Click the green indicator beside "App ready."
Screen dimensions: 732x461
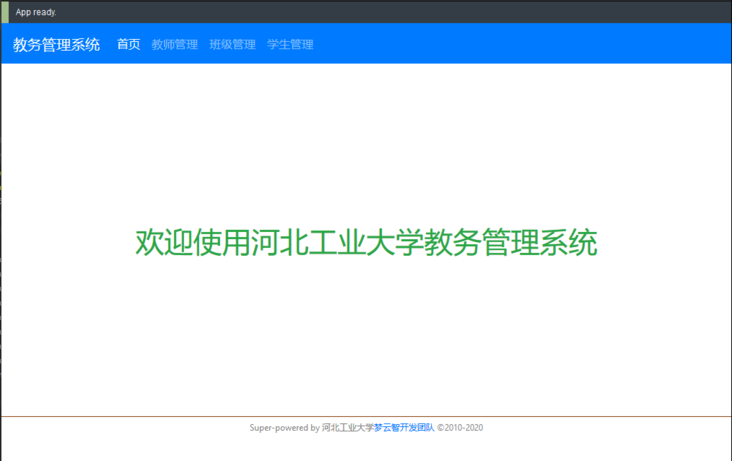pos(4,11)
